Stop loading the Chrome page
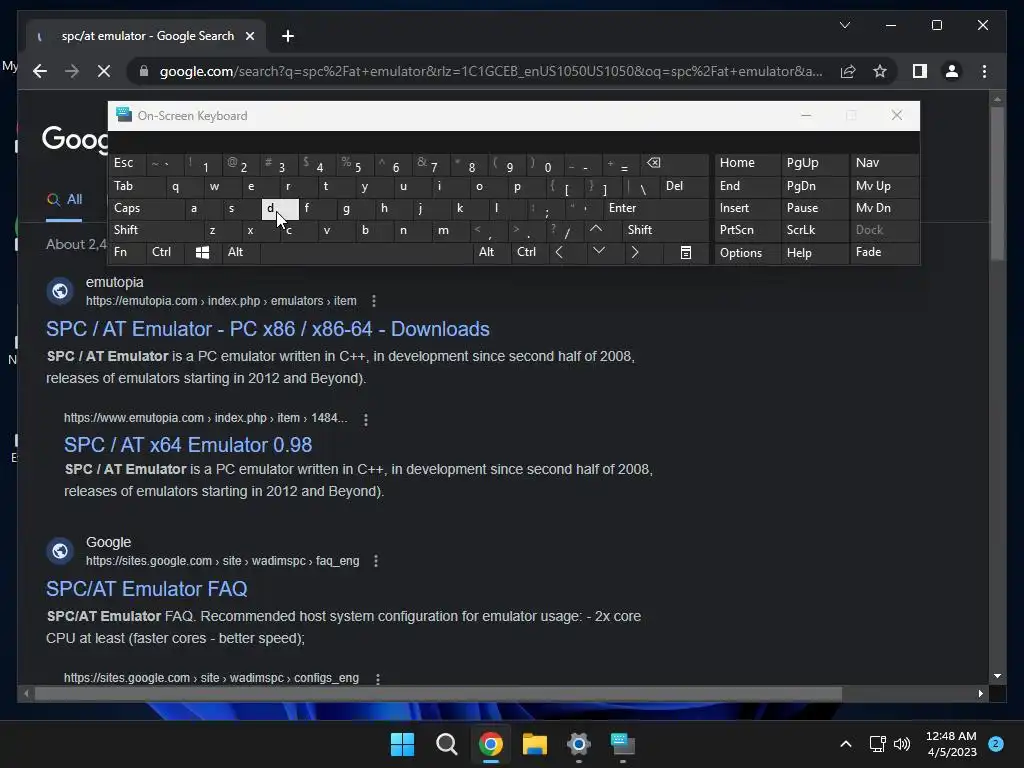The width and height of the screenshot is (1024, 768). pyautogui.click(x=104, y=71)
